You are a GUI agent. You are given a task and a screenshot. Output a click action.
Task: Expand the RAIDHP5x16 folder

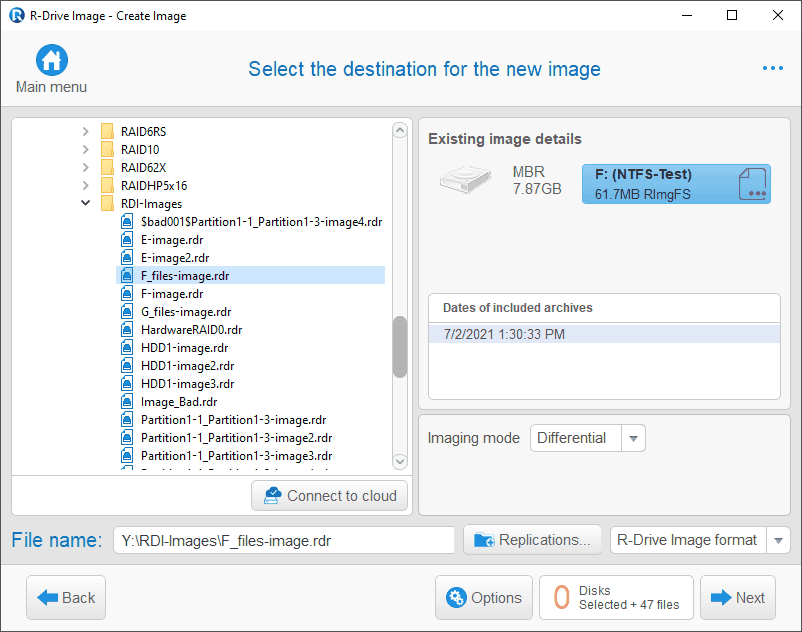(85, 185)
